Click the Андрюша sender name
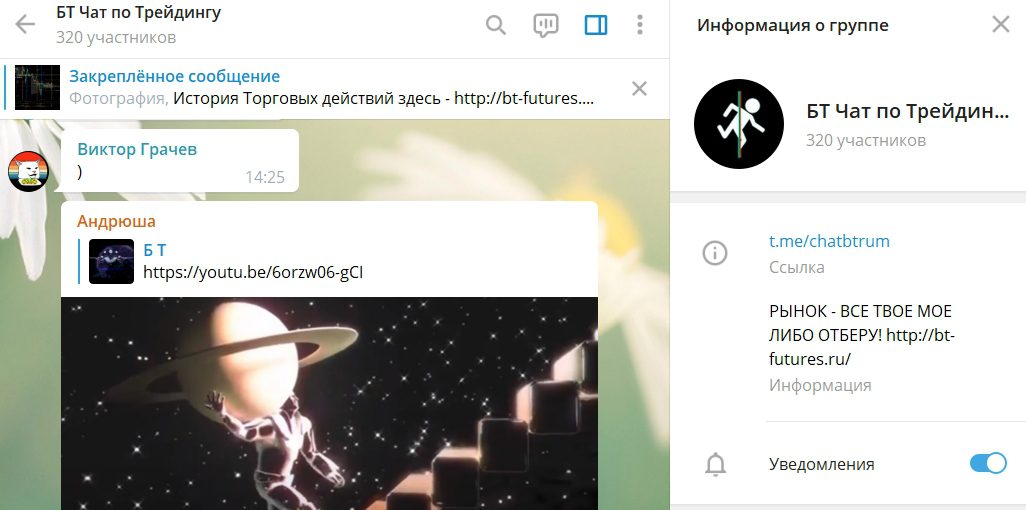Image resolution: width=1026 pixels, height=510 pixels. 116,221
